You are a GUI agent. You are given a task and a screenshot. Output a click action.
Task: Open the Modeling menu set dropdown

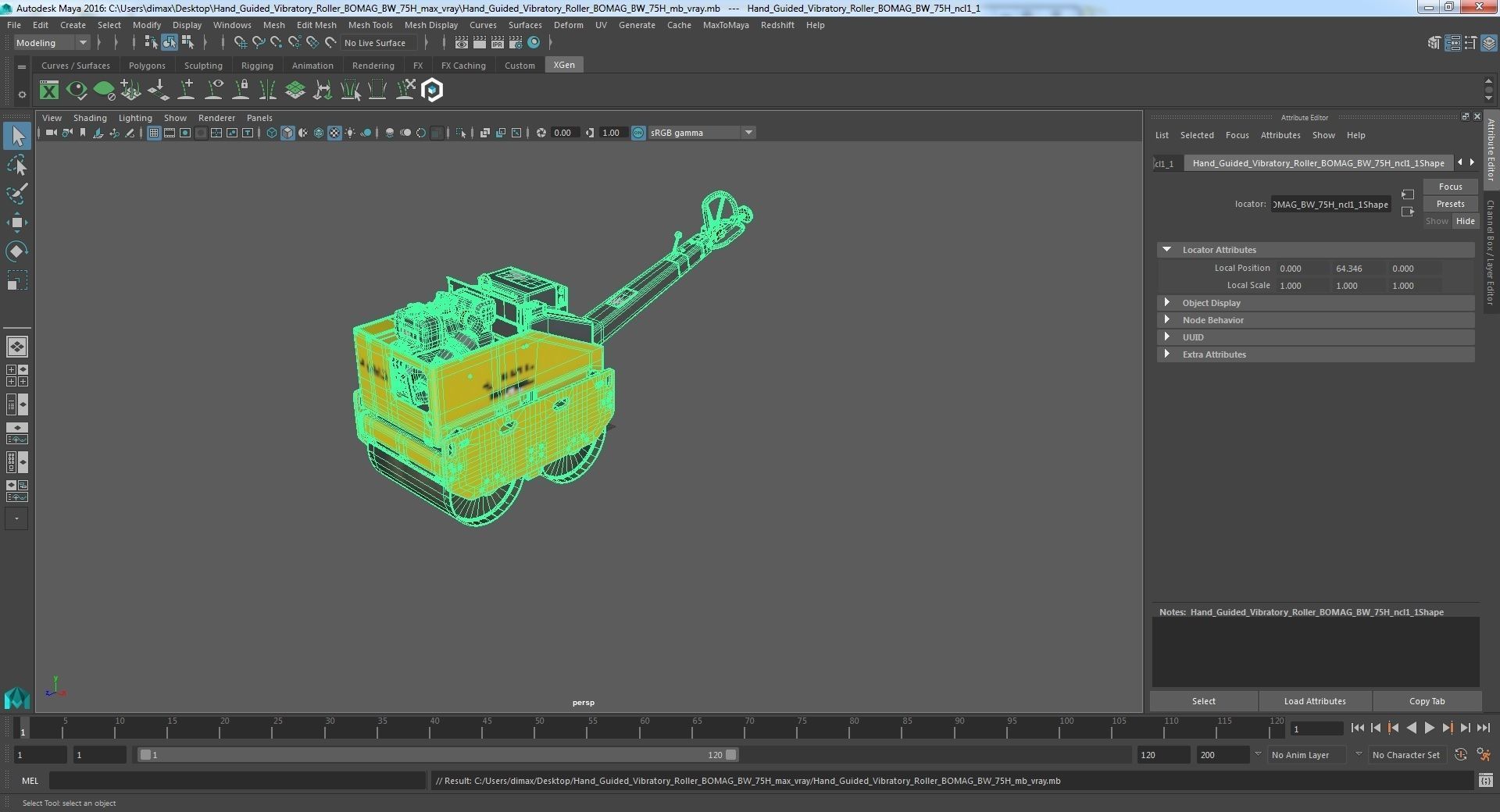pos(52,43)
